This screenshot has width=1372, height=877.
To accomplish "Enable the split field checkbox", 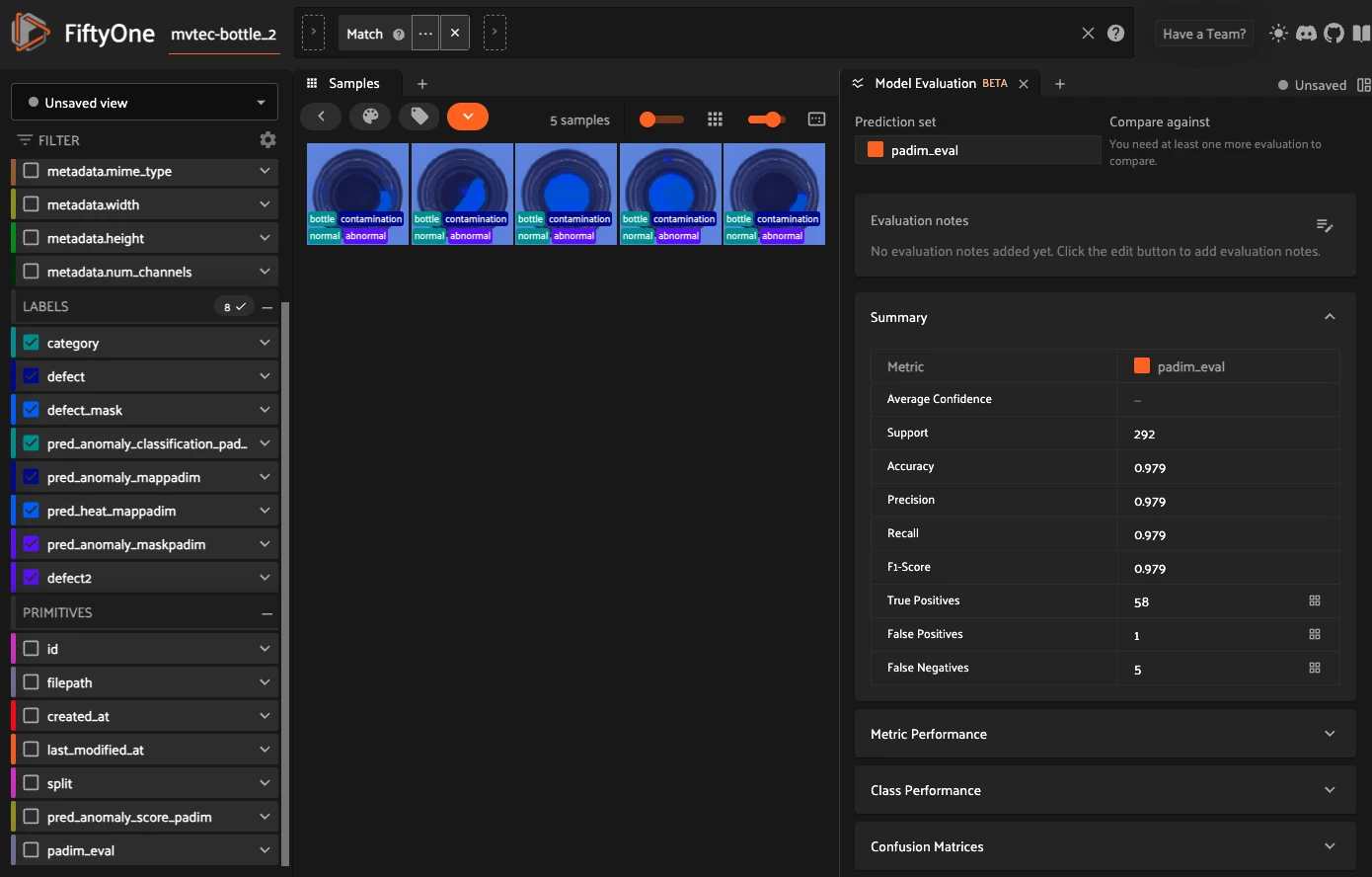I will pos(31,783).
